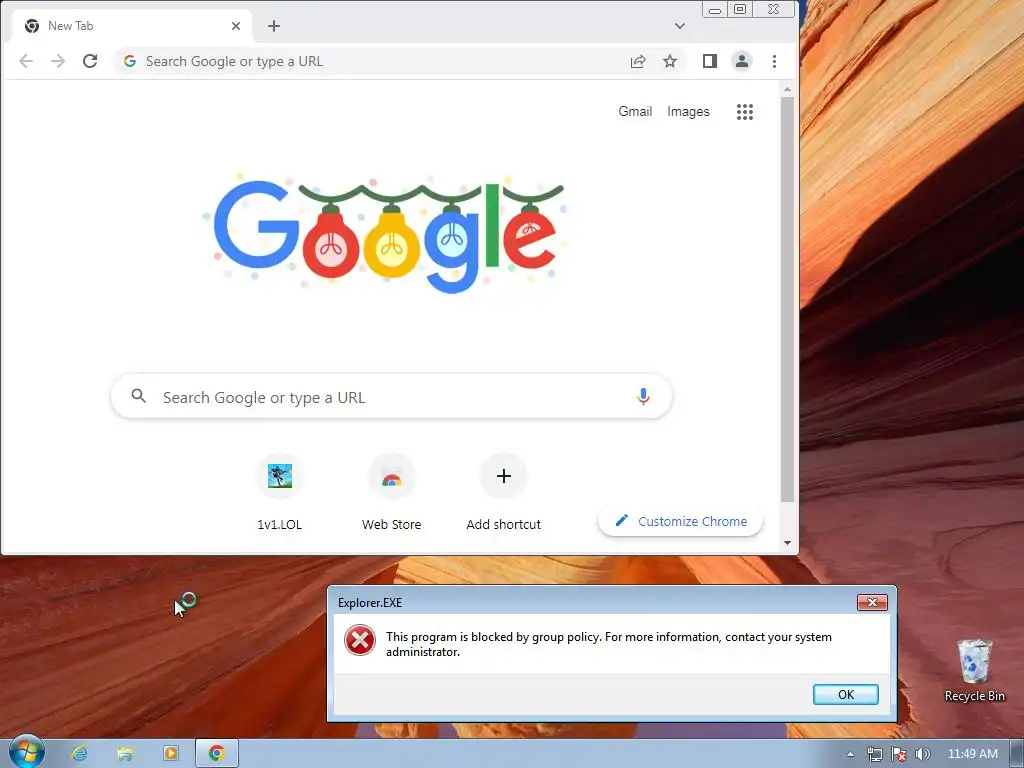This screenshot has height=768, width=1024.
Task: Open Chrome's three-dot menu
Action: (775, 61)
